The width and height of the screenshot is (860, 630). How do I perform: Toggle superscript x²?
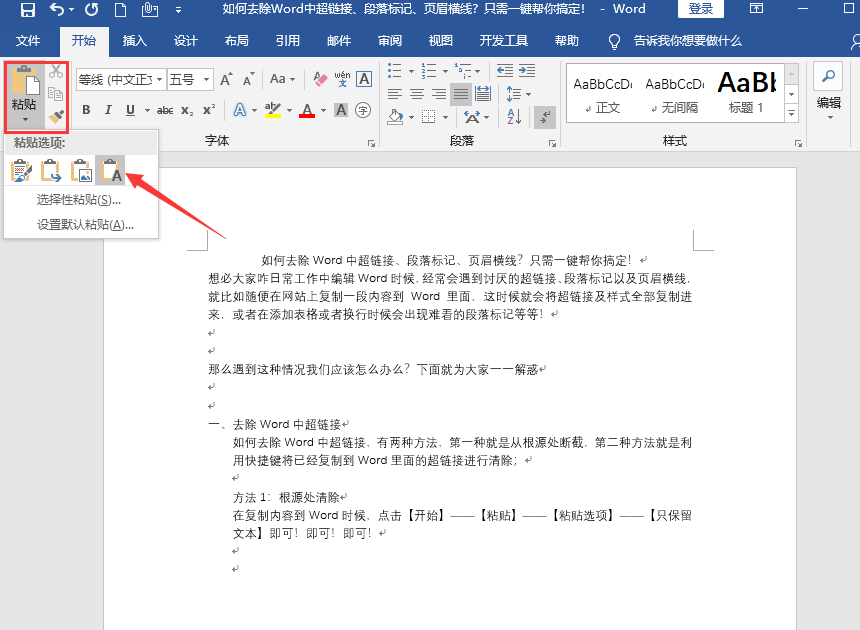(209, 110)
